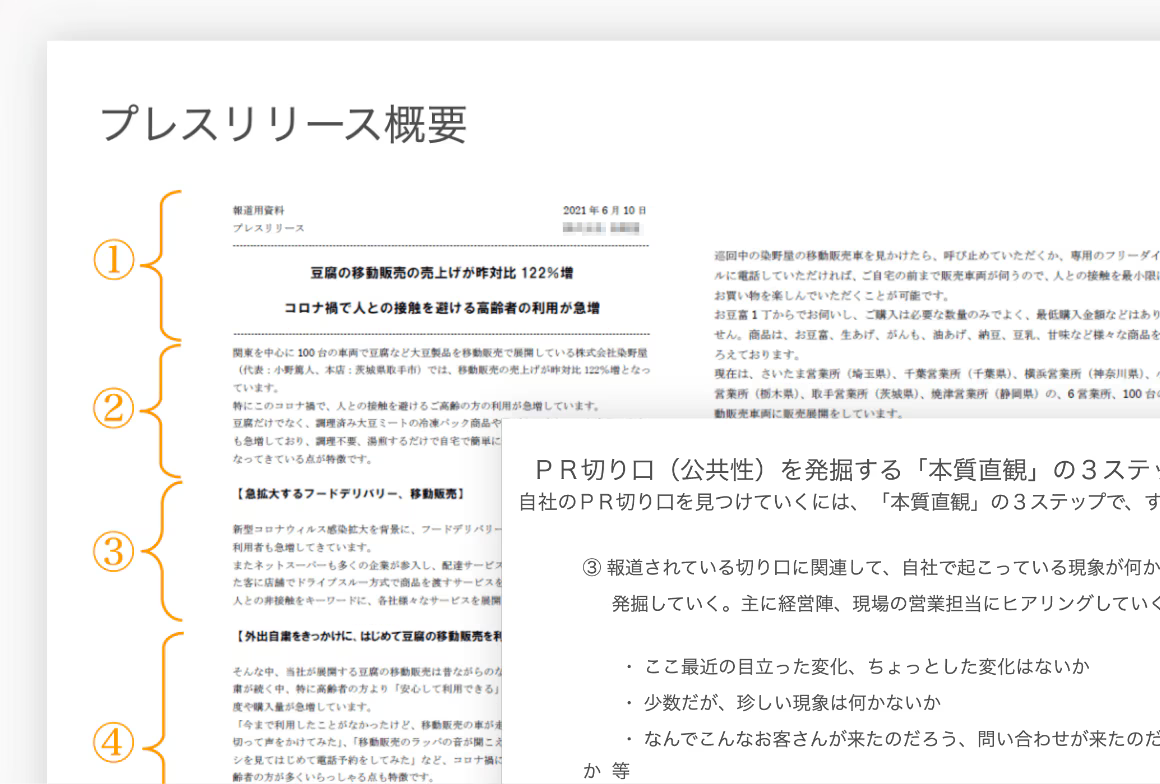Viewport: 1160px width, 784px height.
Task: Select the subheadline starting with コロナ禍で人との接触
Action: (442, 307)
